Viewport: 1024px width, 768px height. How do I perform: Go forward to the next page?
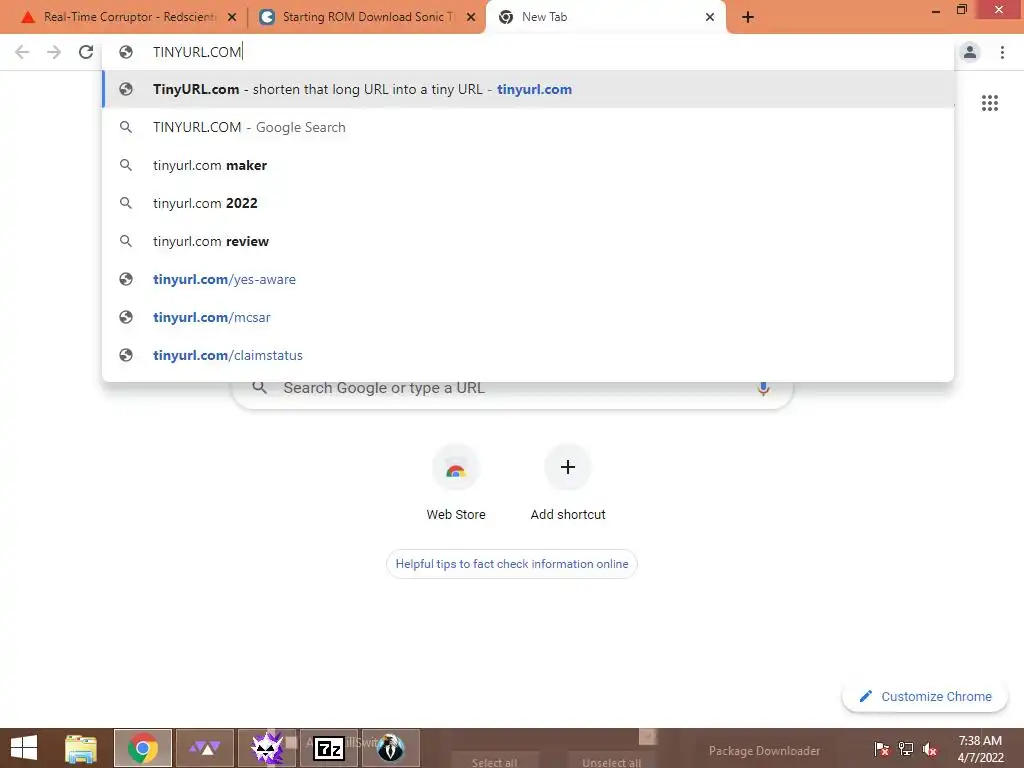point(54,52)
